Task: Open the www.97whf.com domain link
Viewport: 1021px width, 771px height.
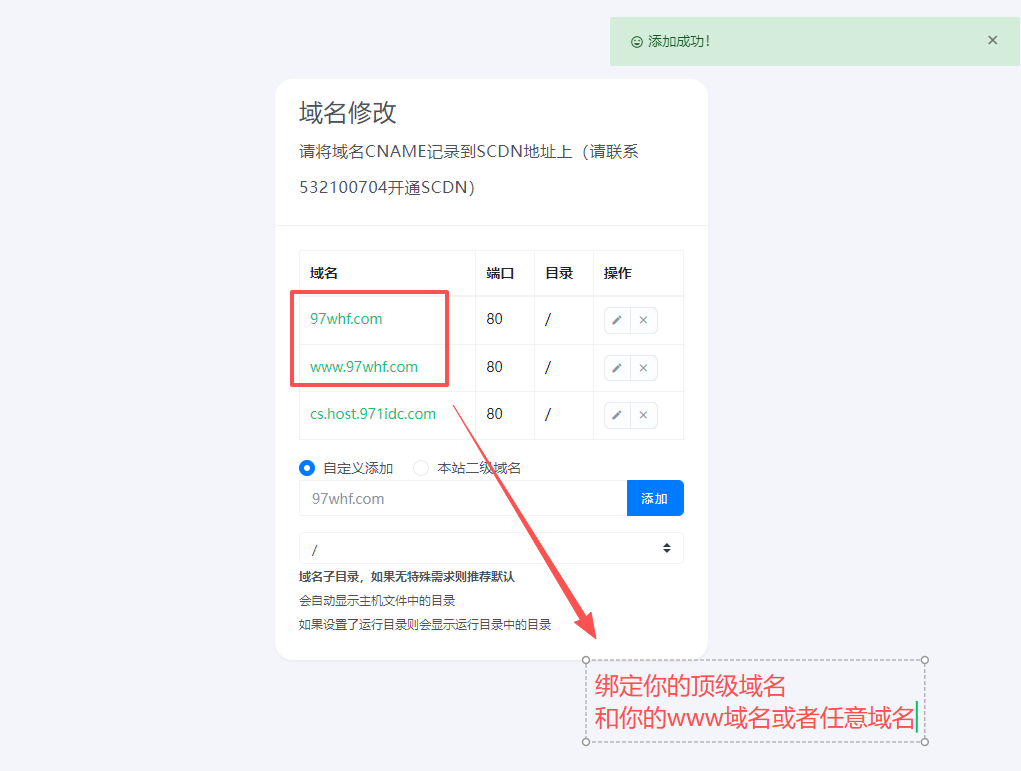Action: click(364, 367)
